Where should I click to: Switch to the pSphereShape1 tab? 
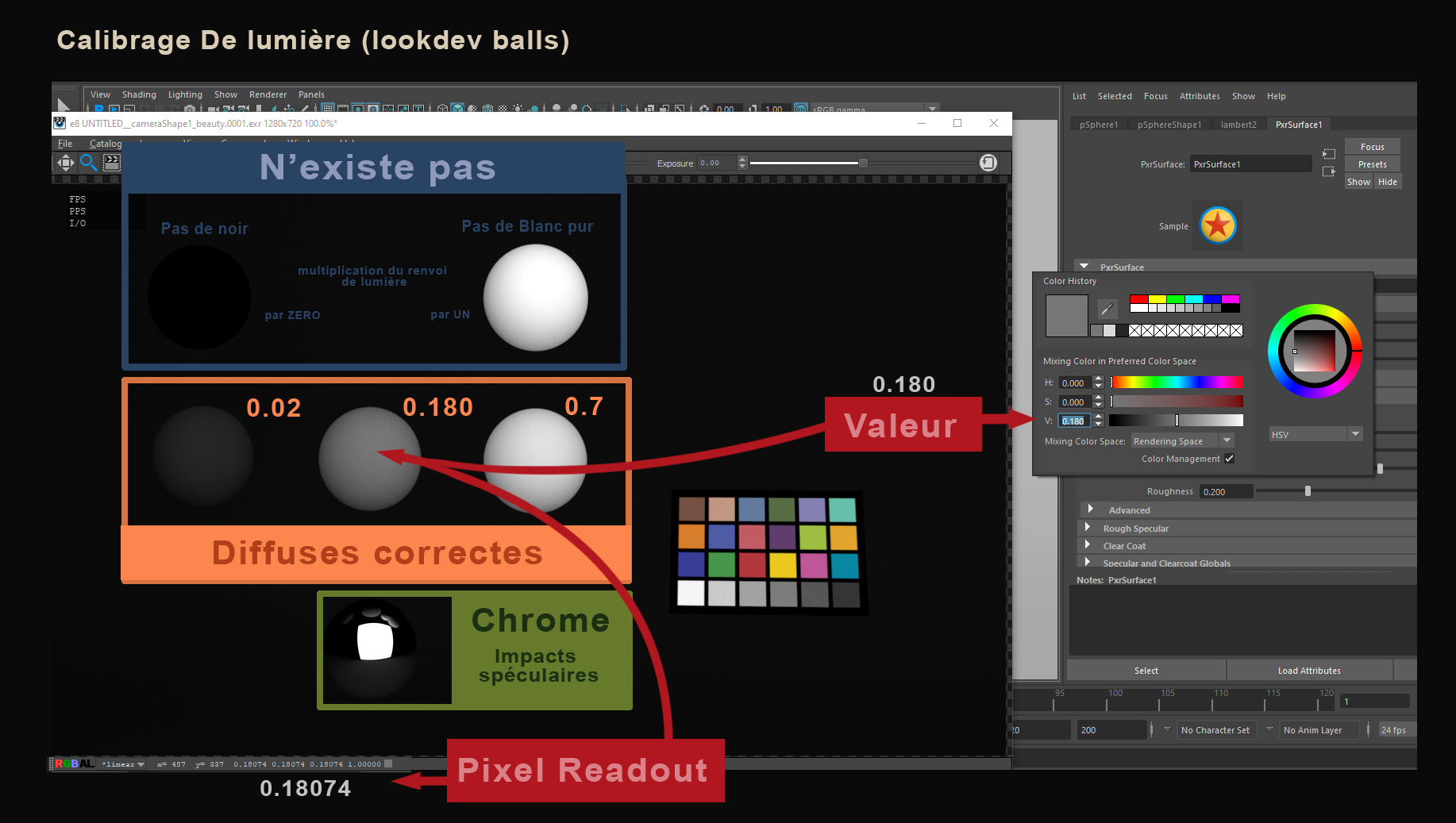click(x=1169, y=125)
